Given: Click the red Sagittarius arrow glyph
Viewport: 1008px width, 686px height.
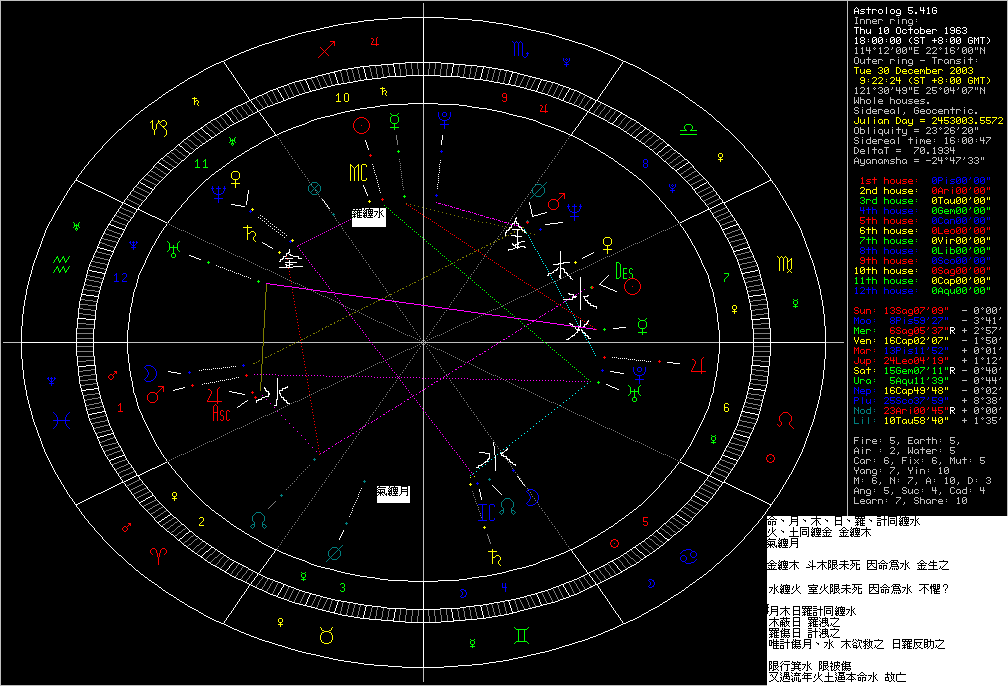Looking at the screenshot, I should [x=326, y=50].
